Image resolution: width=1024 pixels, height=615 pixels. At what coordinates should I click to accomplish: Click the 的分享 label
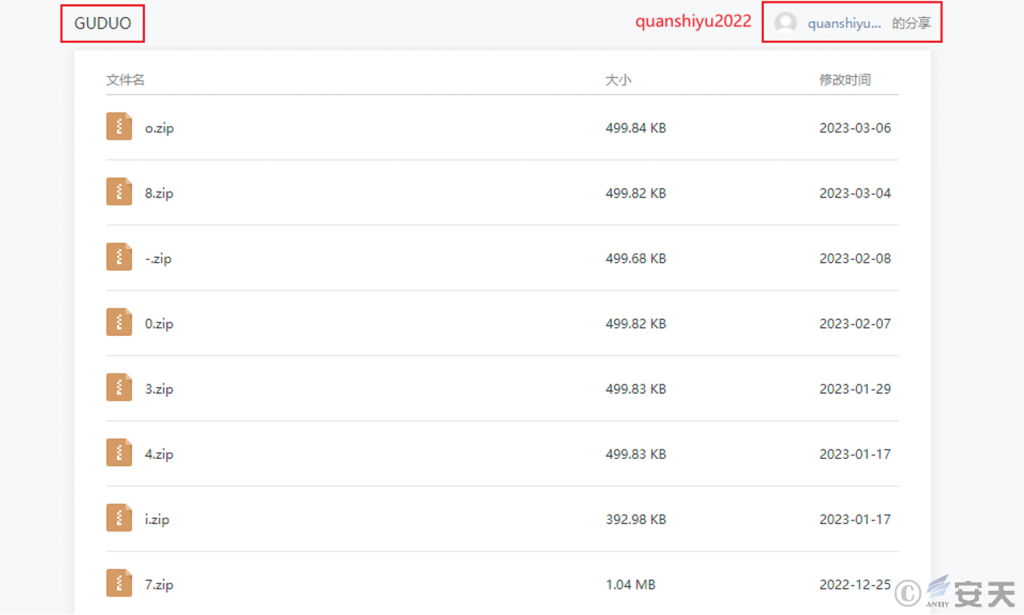coord(912,24)
